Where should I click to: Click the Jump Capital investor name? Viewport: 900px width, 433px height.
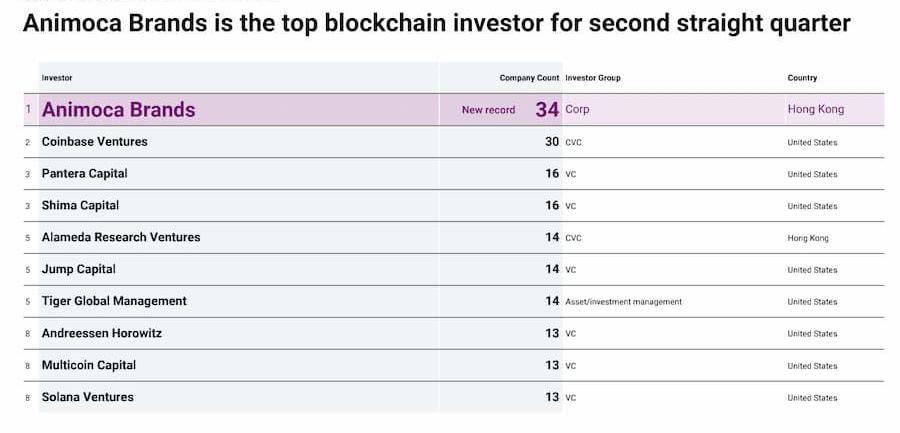pos(78,270)
